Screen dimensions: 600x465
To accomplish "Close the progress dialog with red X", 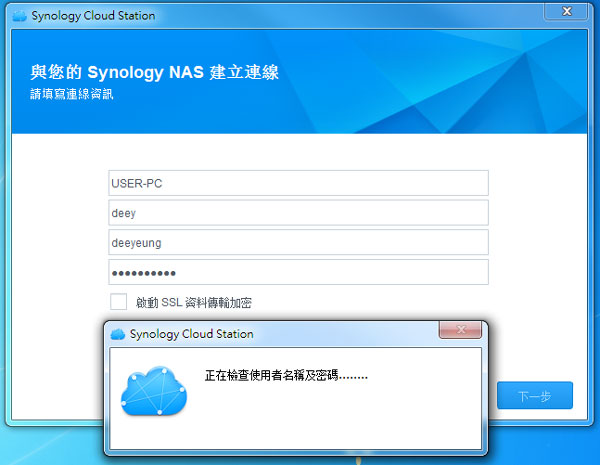I will pos(460,329).
